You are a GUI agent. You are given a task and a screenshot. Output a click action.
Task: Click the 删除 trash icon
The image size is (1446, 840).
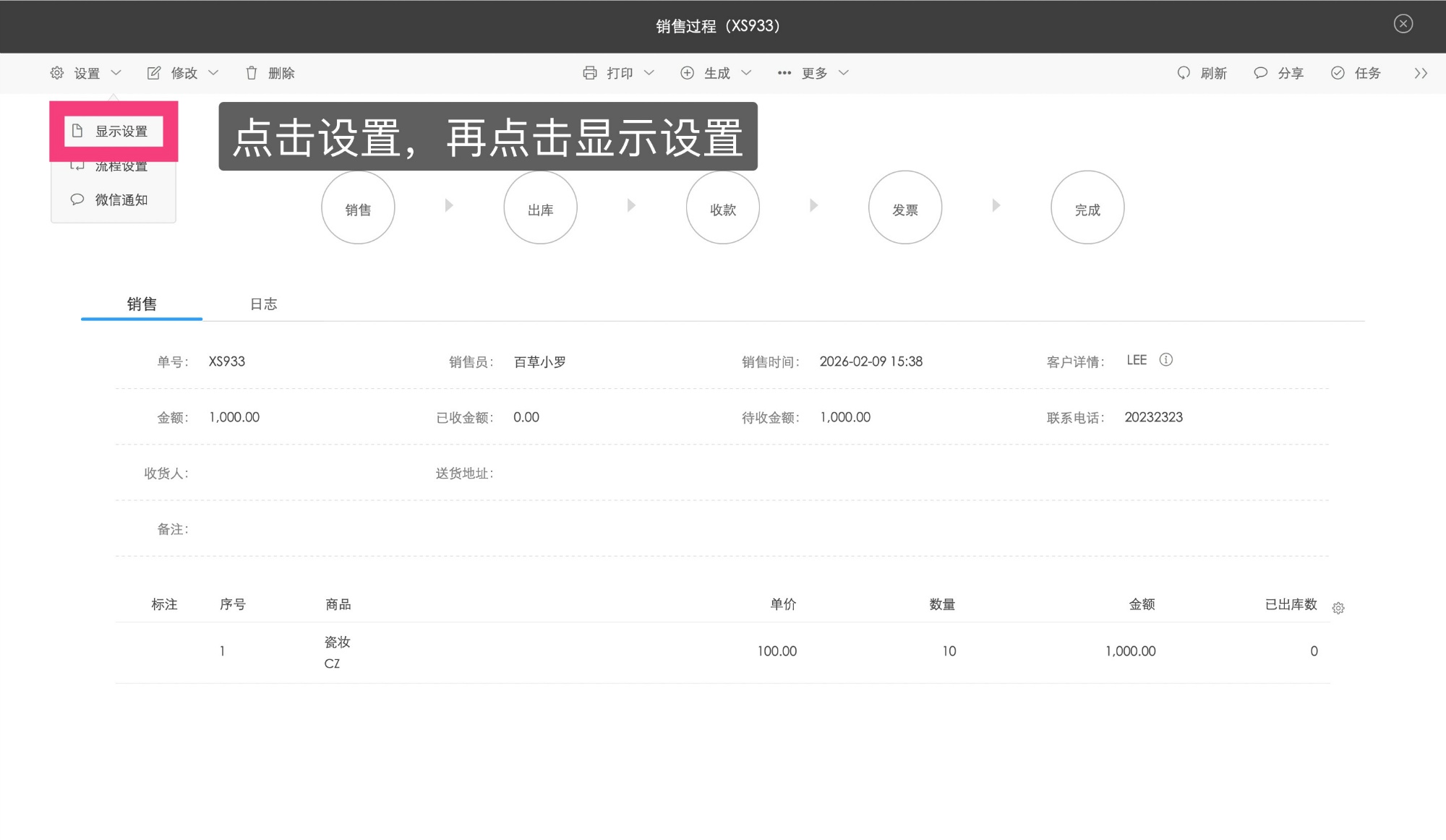pos(251,72)
